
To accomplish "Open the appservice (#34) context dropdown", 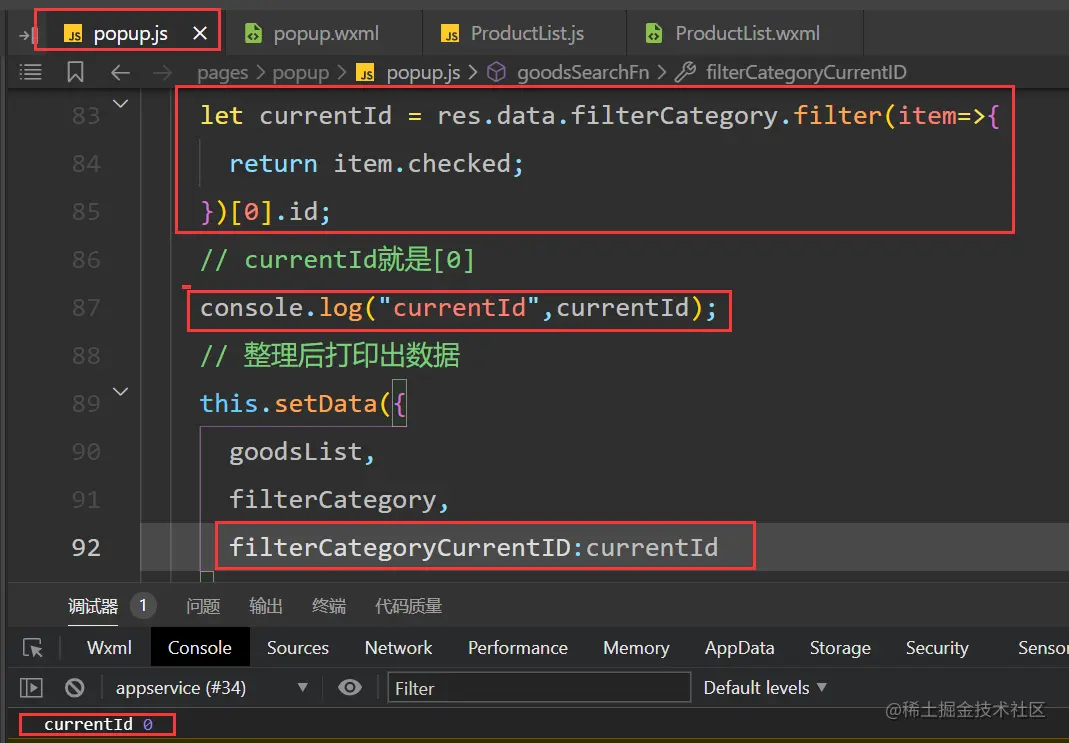I will point(211,688).
